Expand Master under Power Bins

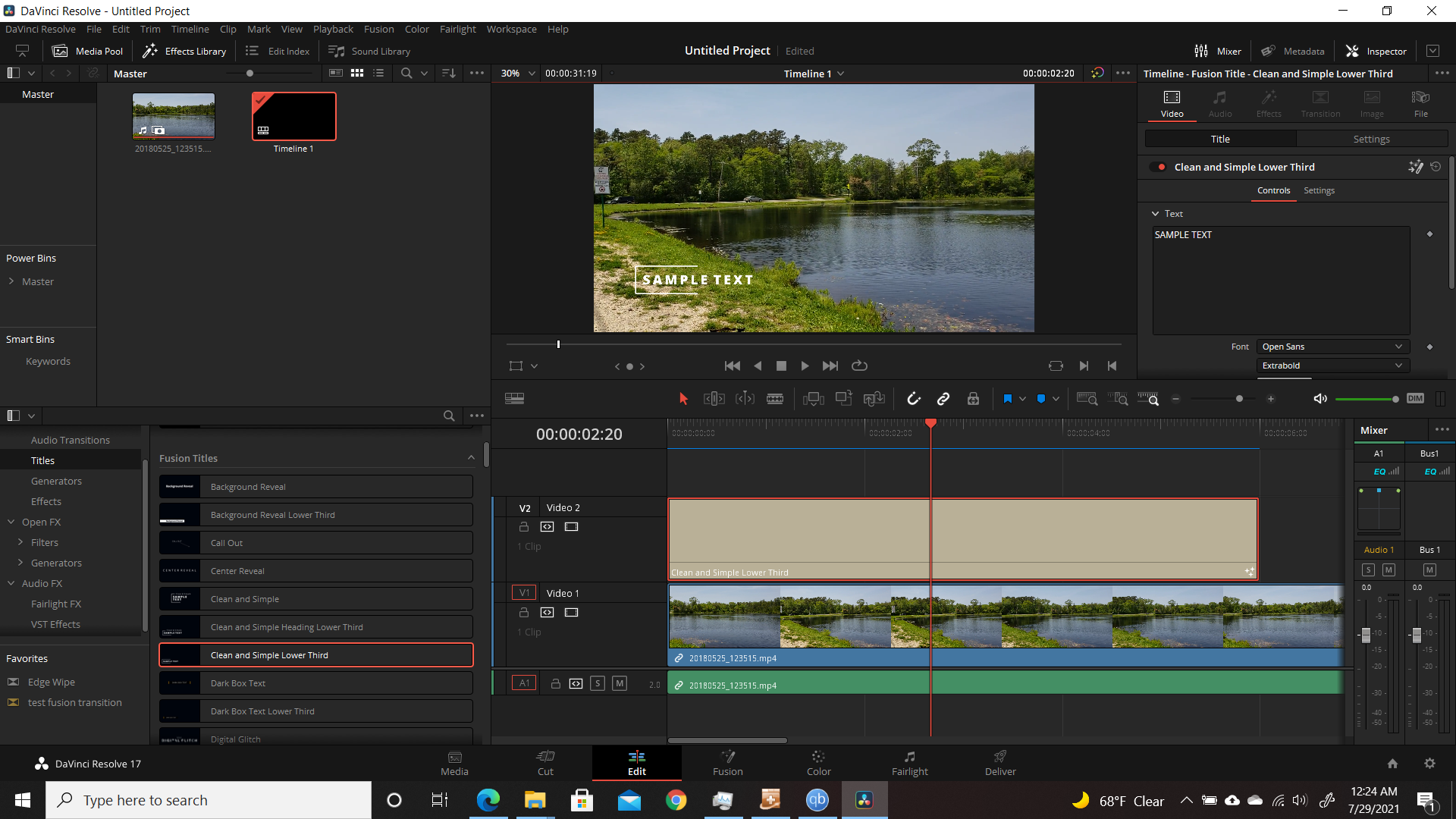[11, 281]
